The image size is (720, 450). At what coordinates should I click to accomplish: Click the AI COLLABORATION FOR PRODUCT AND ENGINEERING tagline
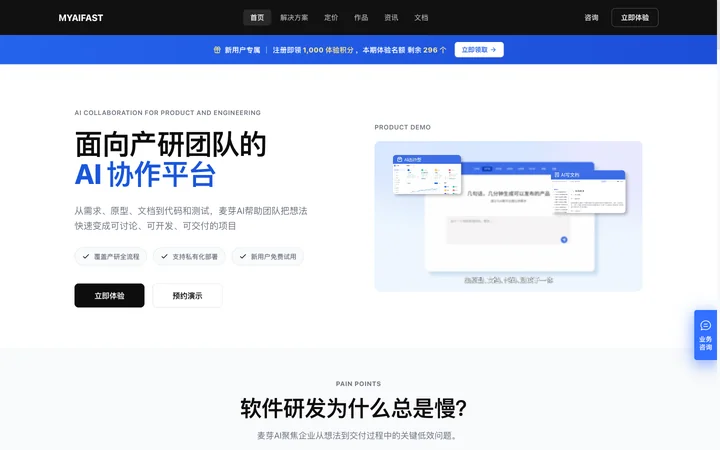(x=168, y=112)
